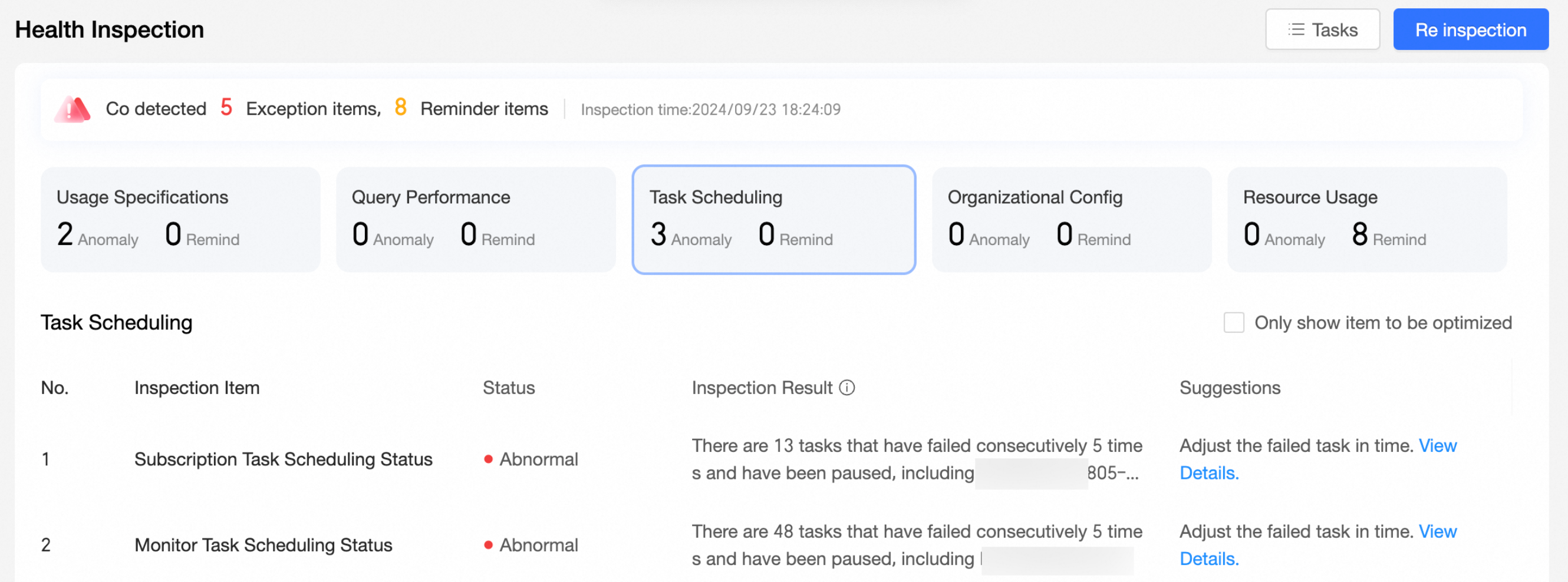Click the red Abnormal dot for Monitor Task
The width and height of the screenshot is (1568, 582).
pyautogui.click(x=488, y=545)
